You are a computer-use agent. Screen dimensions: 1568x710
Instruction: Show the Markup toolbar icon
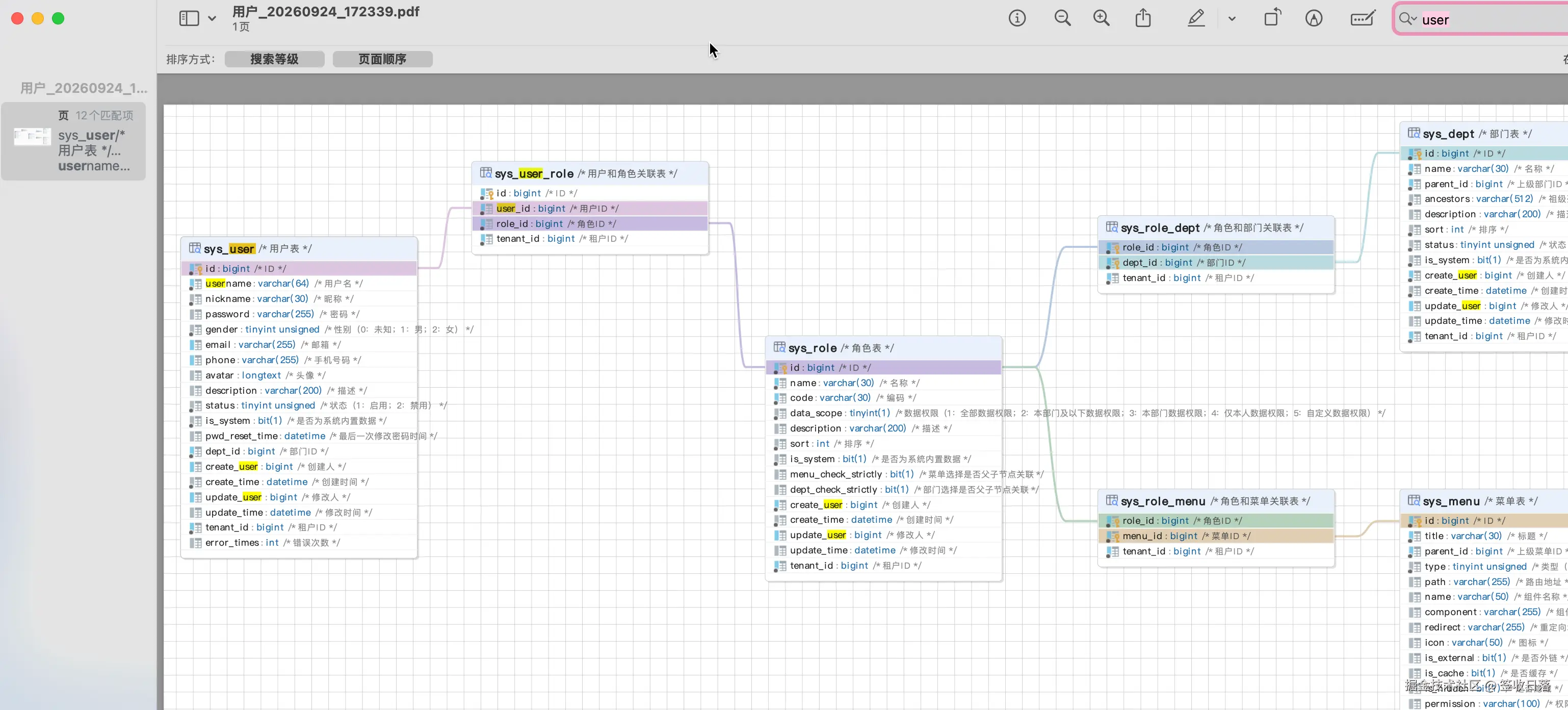click(x=1314, y=18)
